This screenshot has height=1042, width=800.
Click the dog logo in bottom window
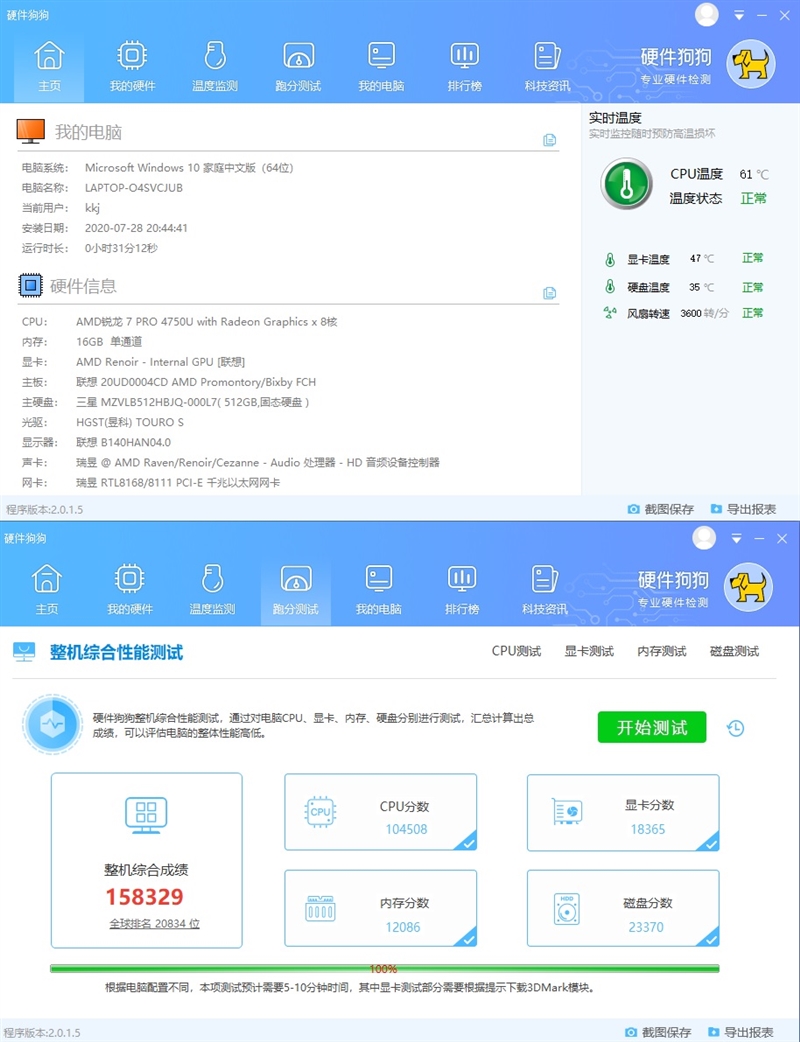point(748,587)
